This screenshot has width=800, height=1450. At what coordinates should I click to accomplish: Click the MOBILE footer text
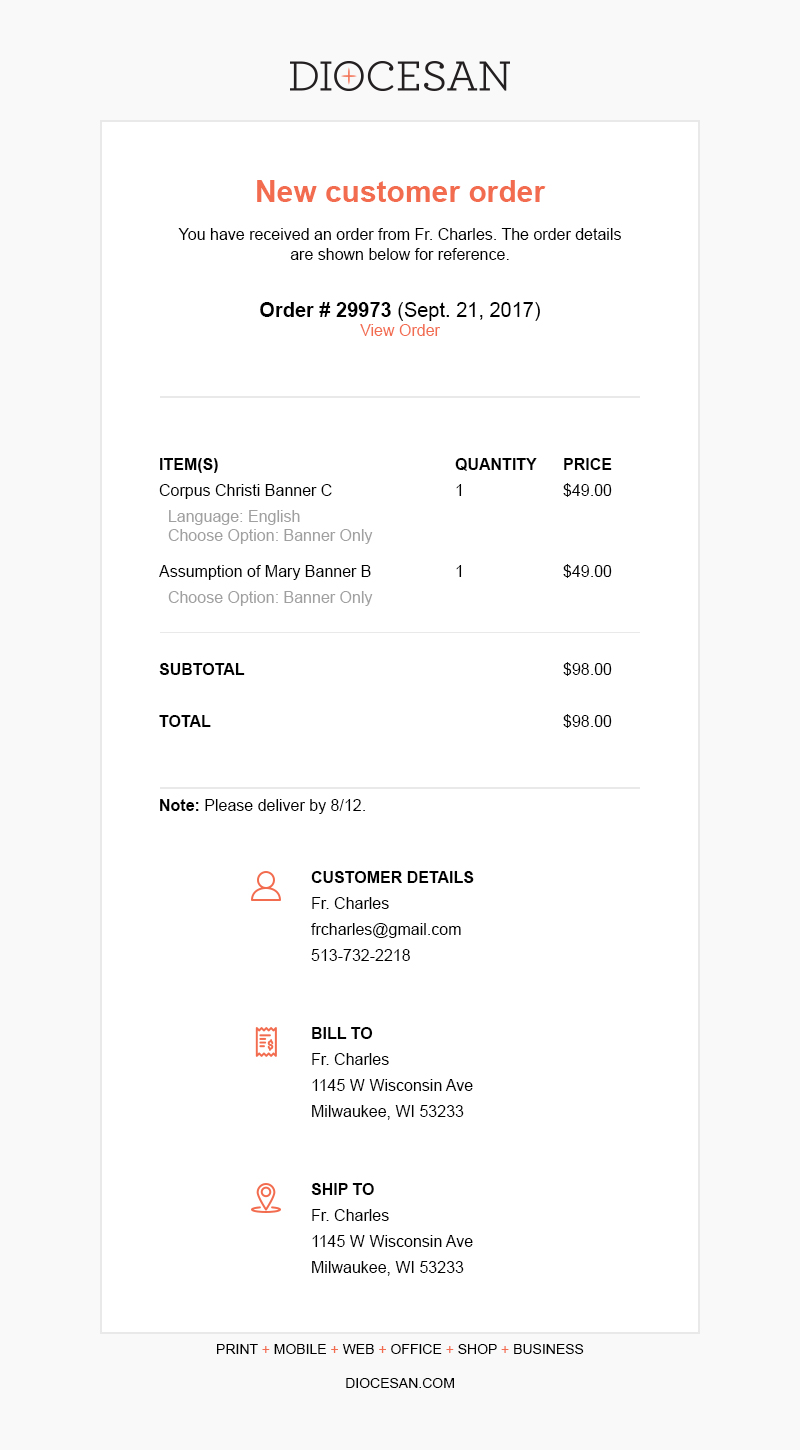pos(300,1349)
